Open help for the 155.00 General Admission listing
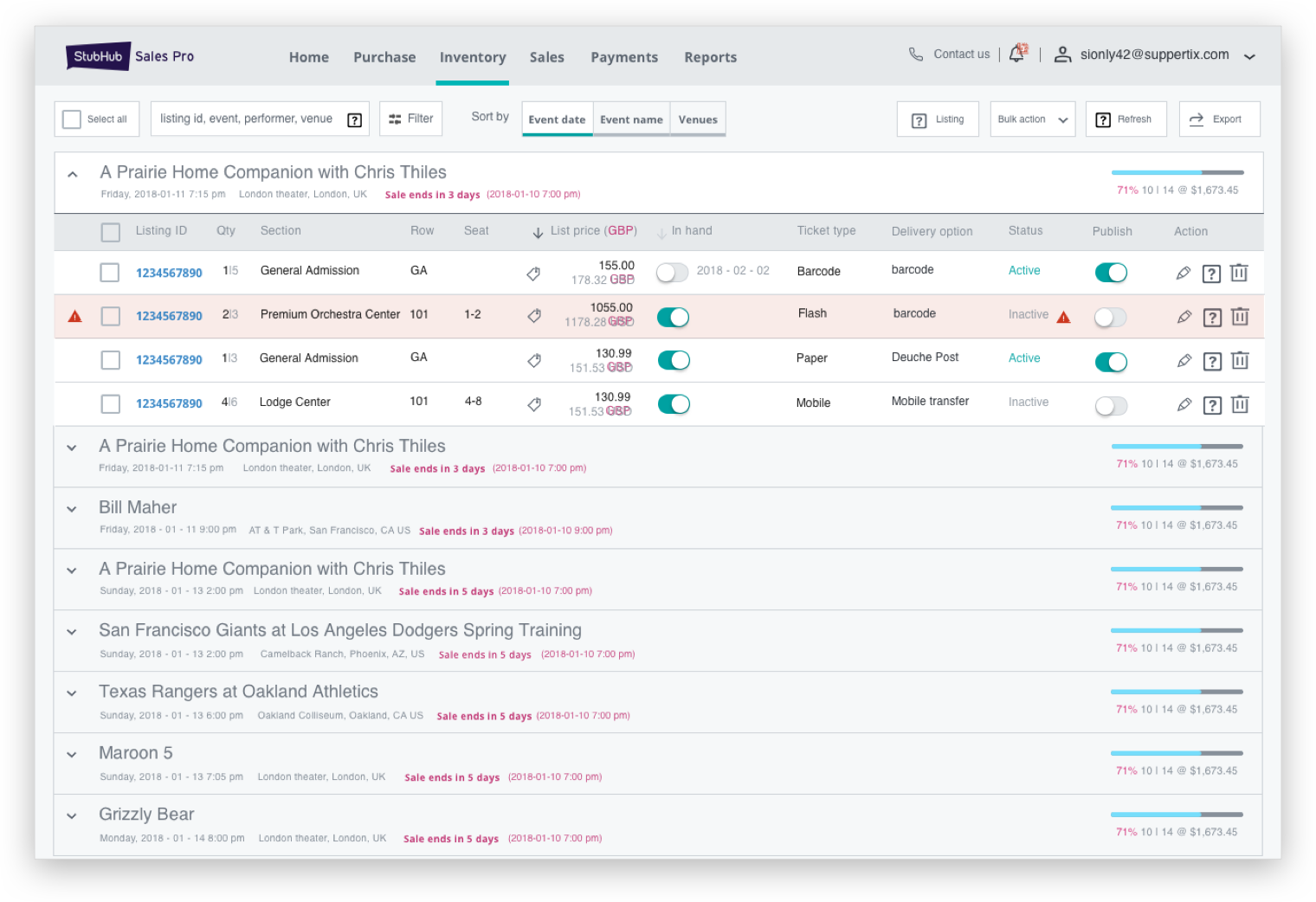 1211,274
